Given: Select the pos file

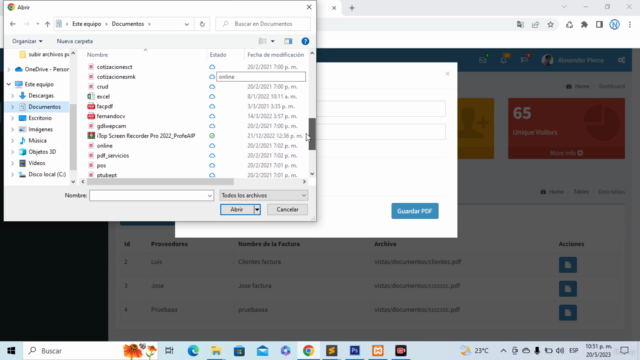Looking at the screenshot, I should click(x=101, y=165).
